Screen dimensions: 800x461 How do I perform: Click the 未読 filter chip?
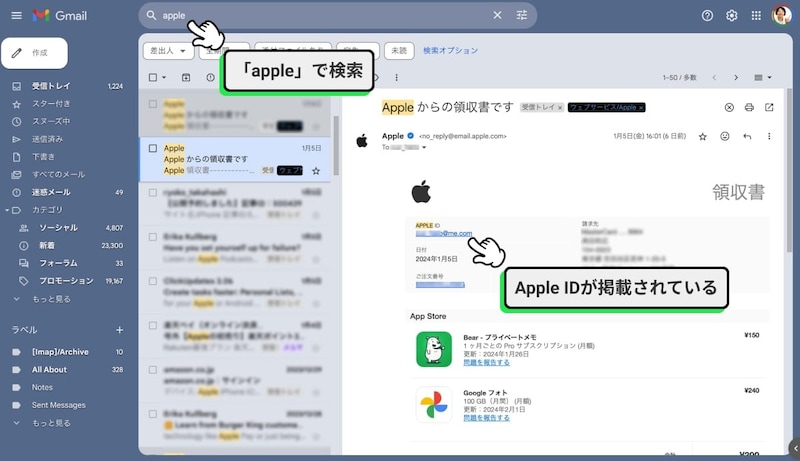click(x=399, y=50)
